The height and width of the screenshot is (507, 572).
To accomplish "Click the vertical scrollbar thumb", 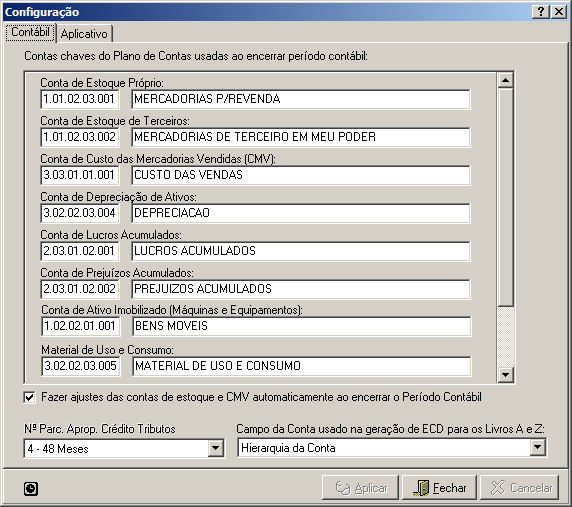I will click(x=505, y=197).
